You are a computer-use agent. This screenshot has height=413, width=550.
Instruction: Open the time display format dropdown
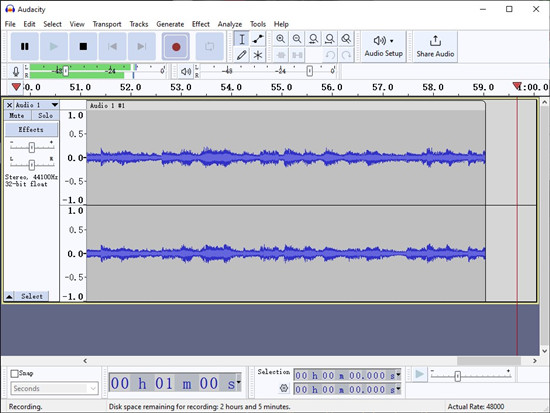tap(239, 382)
